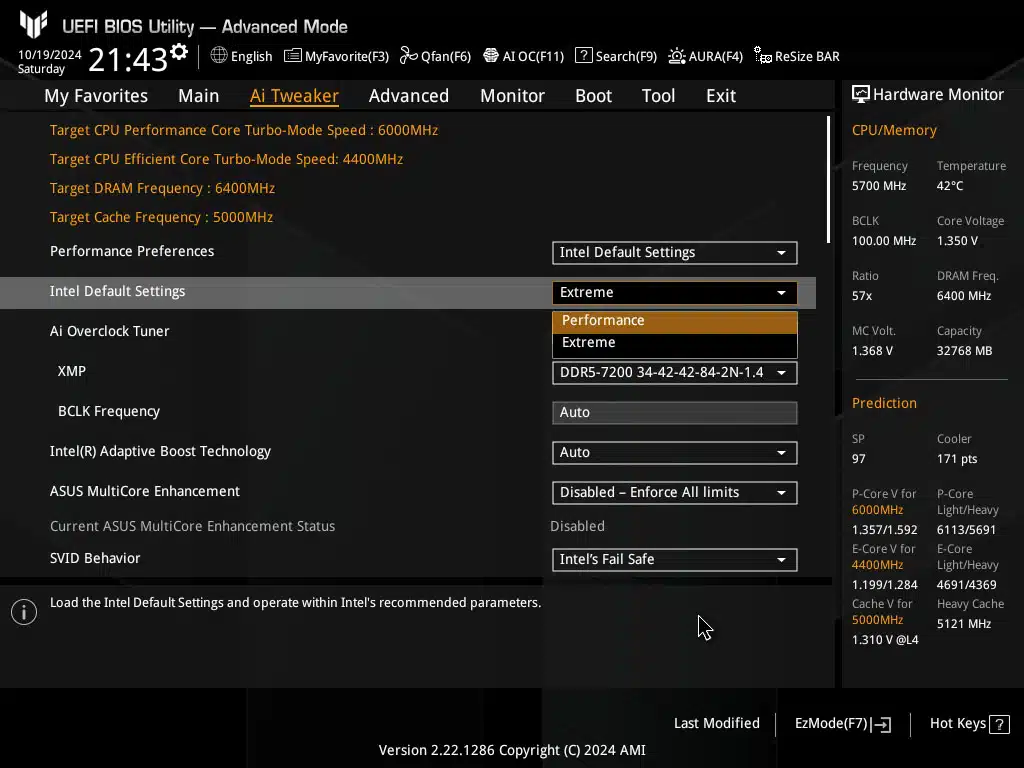
Task: Go to the Monitor tab
Action: click(x=513, y=96)
